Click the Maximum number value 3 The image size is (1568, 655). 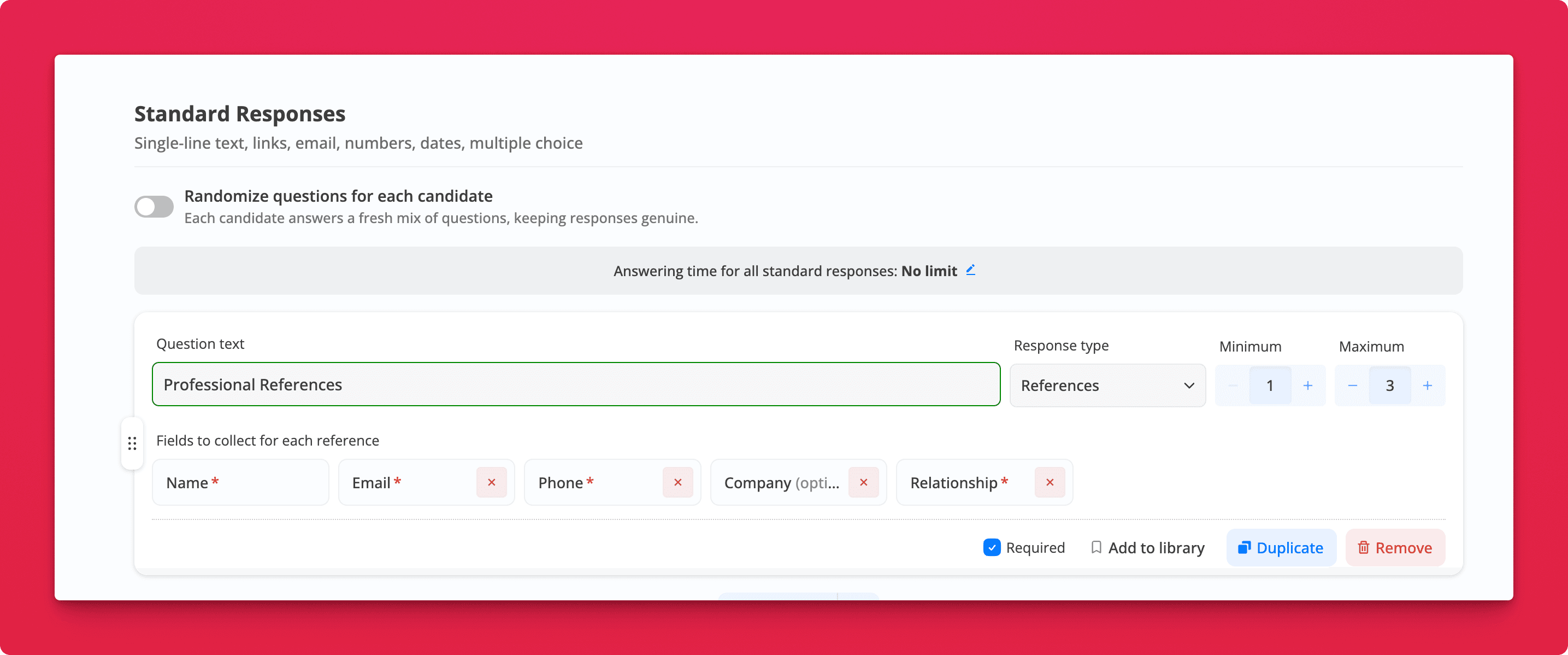[x=1390, y=385]
